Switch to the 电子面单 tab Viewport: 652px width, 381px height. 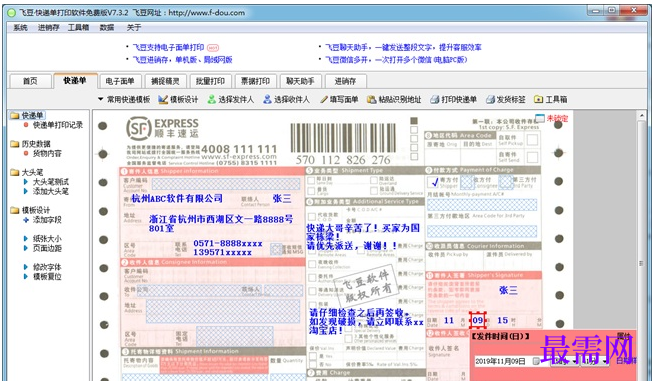(120, 81)
